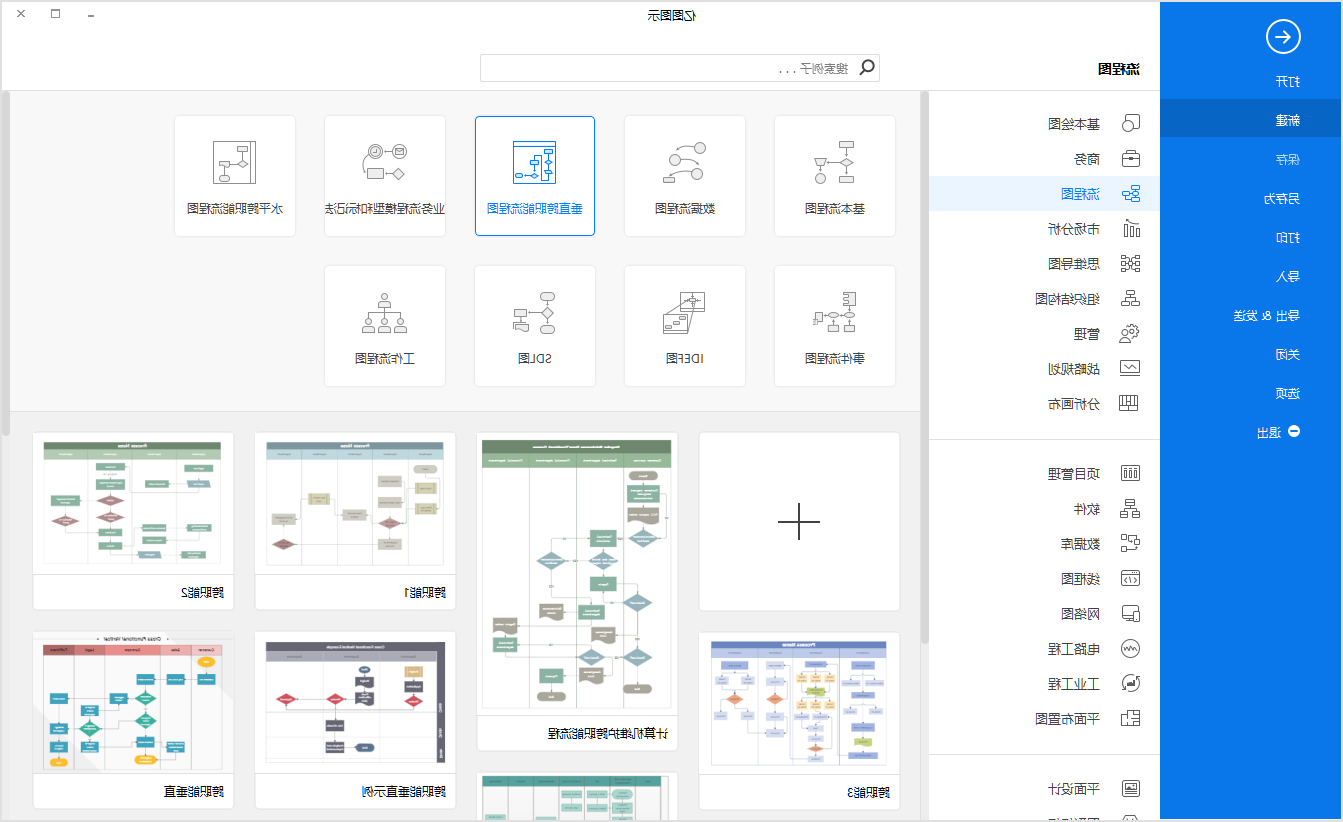Select the 思维导图 category icon
Screen dimensions: 1343x822
pyautogui.click(x=1131, y=264)
